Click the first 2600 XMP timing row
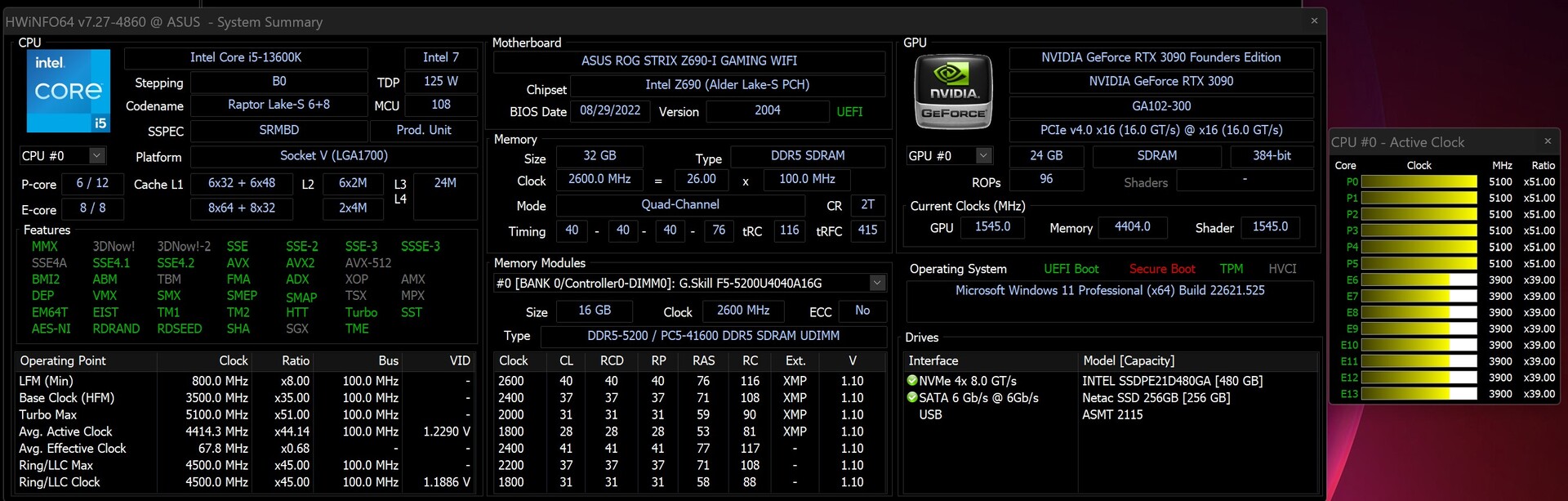1568x501 pixels. tap(688, 381)
